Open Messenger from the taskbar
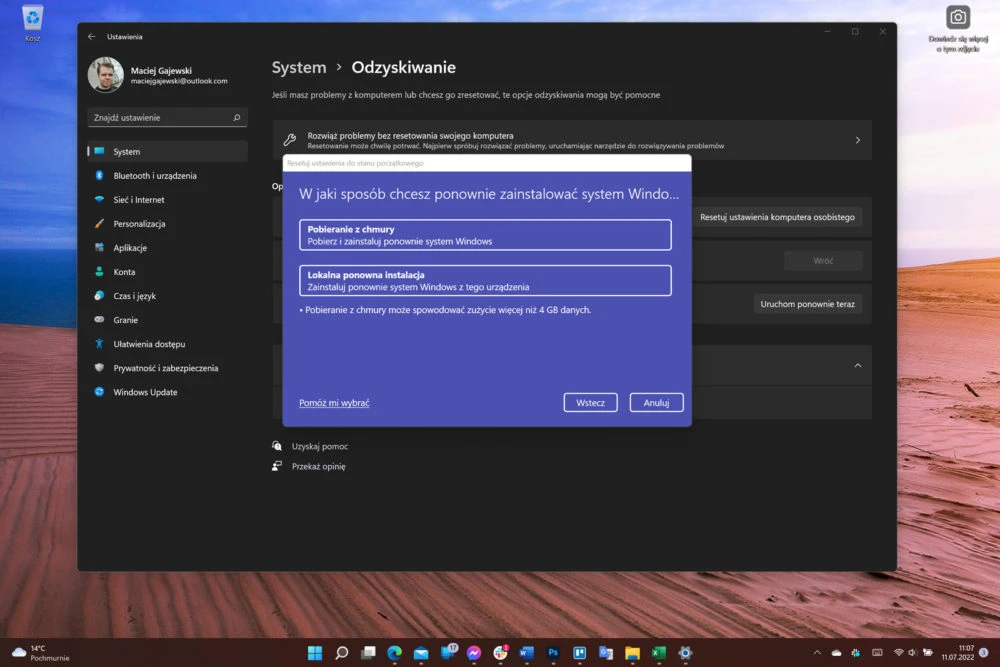The height and width of the screenshot is (667, 1000). [474, 652]
